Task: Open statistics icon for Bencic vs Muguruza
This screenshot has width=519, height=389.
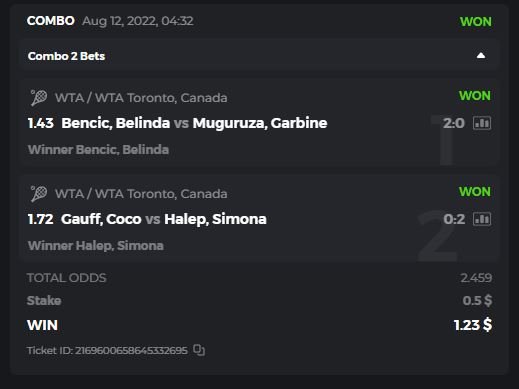Action: pos(482,123)
